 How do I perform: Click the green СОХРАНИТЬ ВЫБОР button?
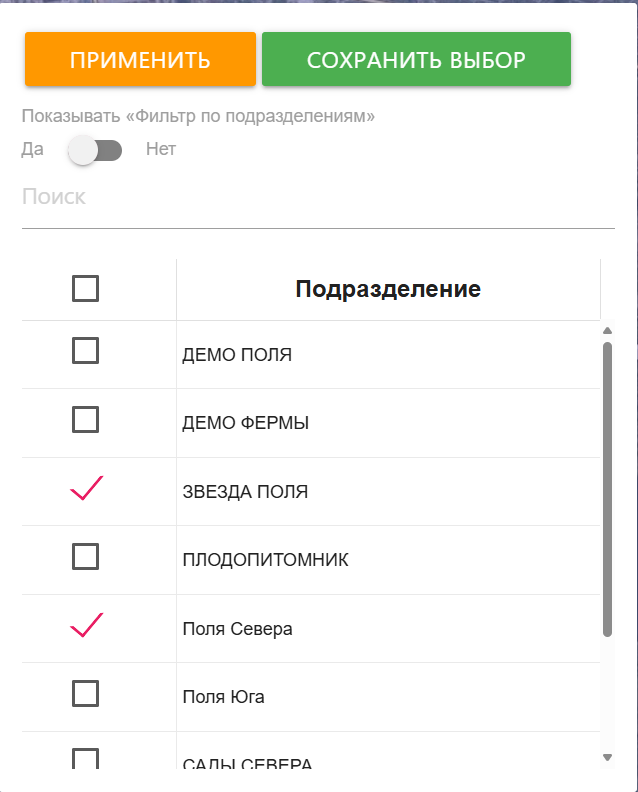(x=416, y=60)
